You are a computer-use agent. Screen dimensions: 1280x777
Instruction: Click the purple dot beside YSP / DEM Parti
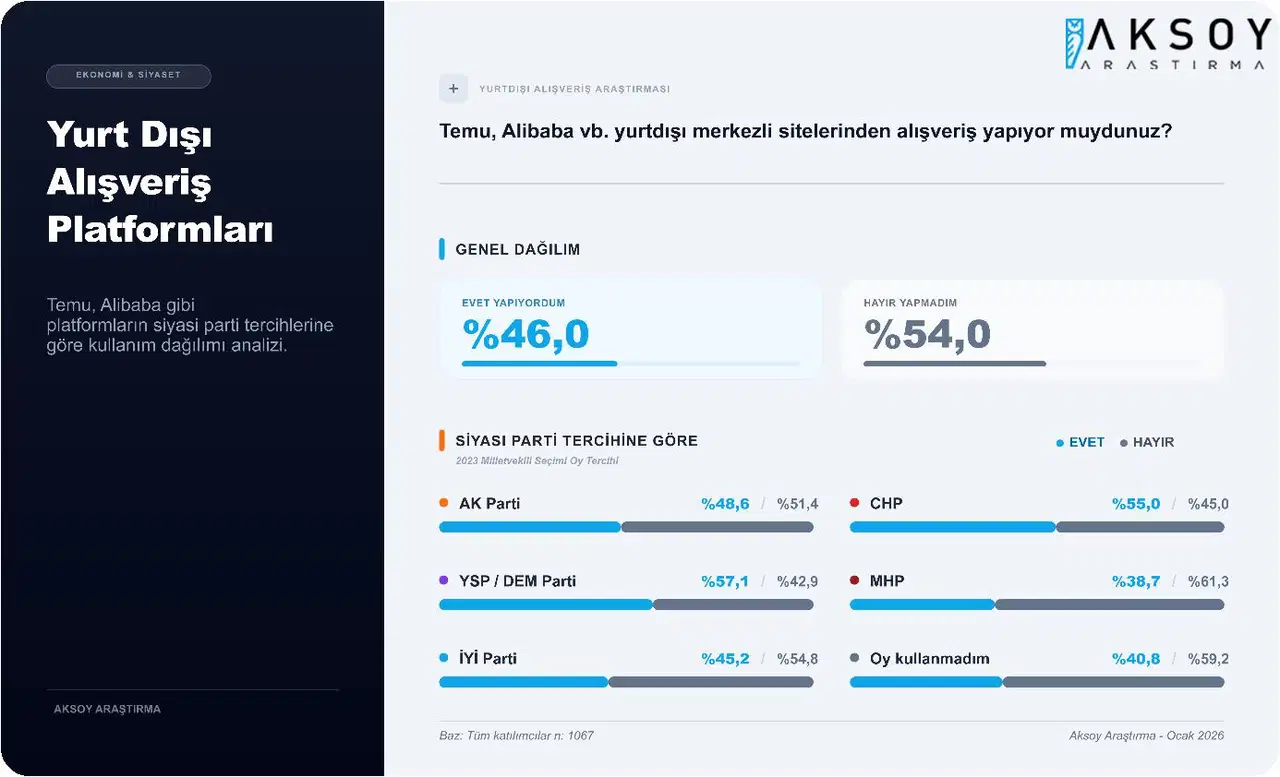[444, 581]
